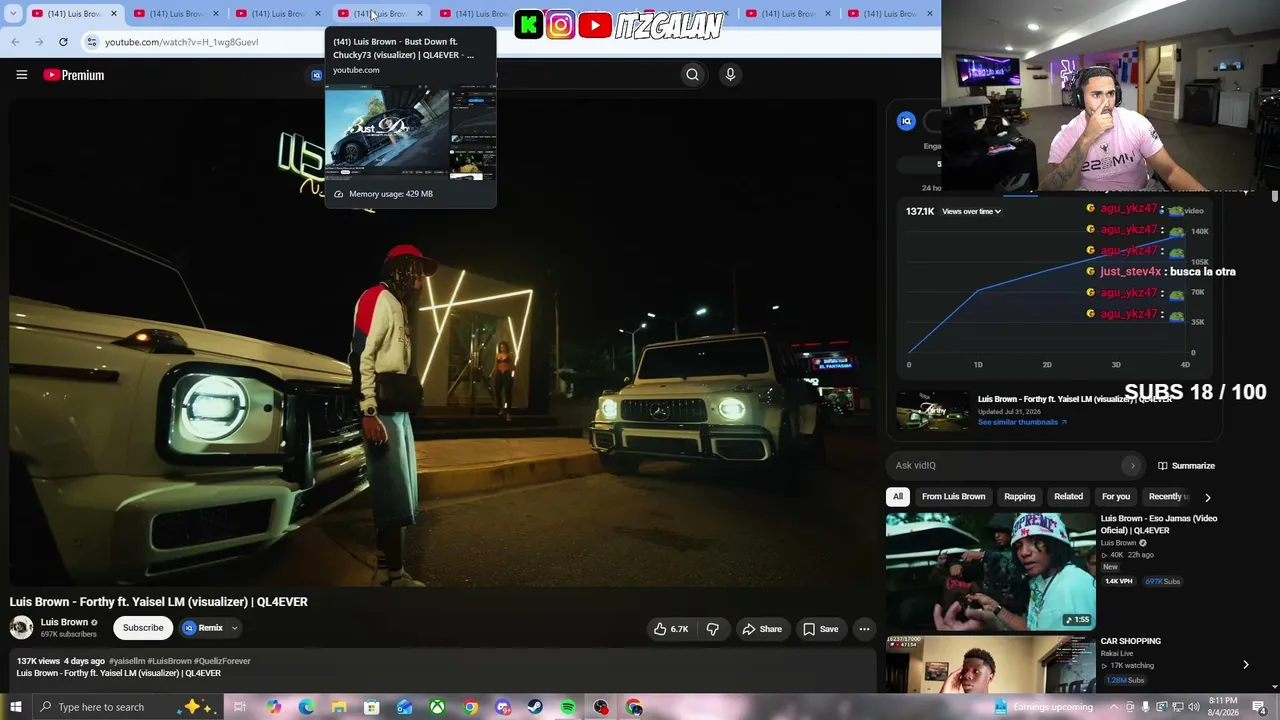The height and width of the screenshot is (720, 1280).
Task: Select the Related filter chip
Action: (1068, 496)
